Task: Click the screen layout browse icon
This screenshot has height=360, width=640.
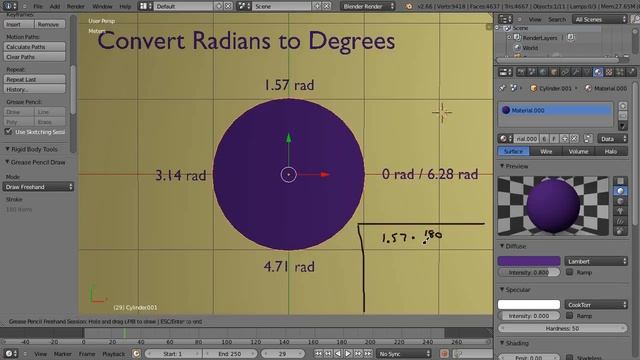Action: click(144, 6)
